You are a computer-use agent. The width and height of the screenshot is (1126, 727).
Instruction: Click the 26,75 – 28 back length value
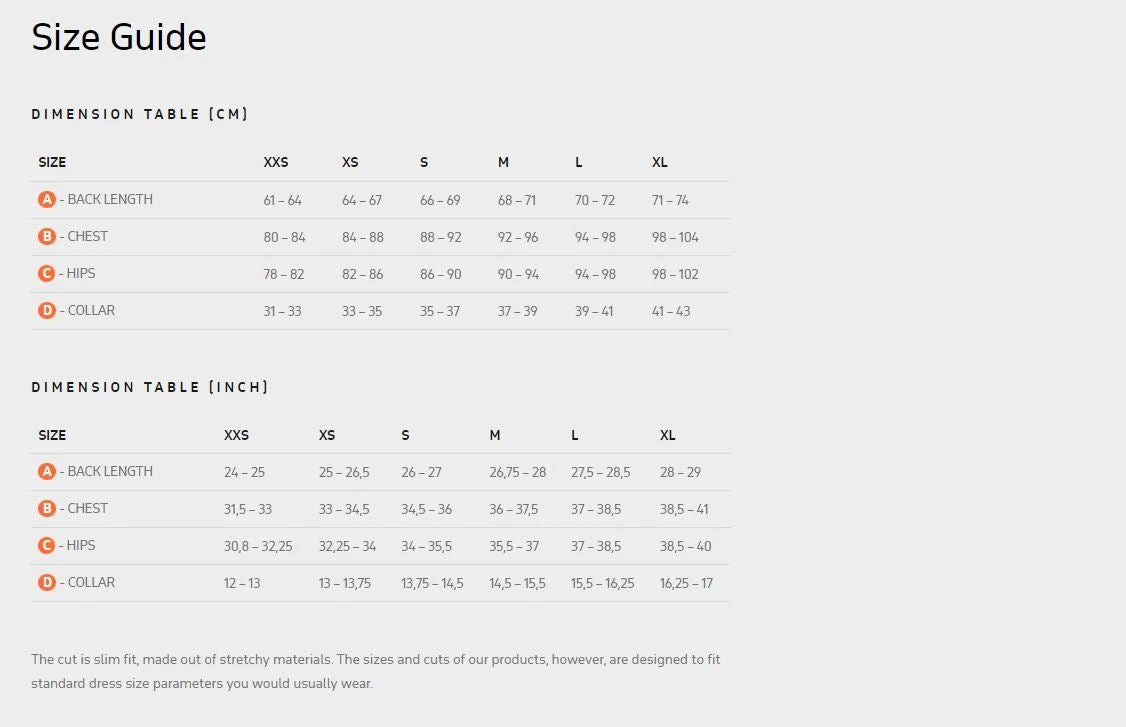click(x=518, y=472)
